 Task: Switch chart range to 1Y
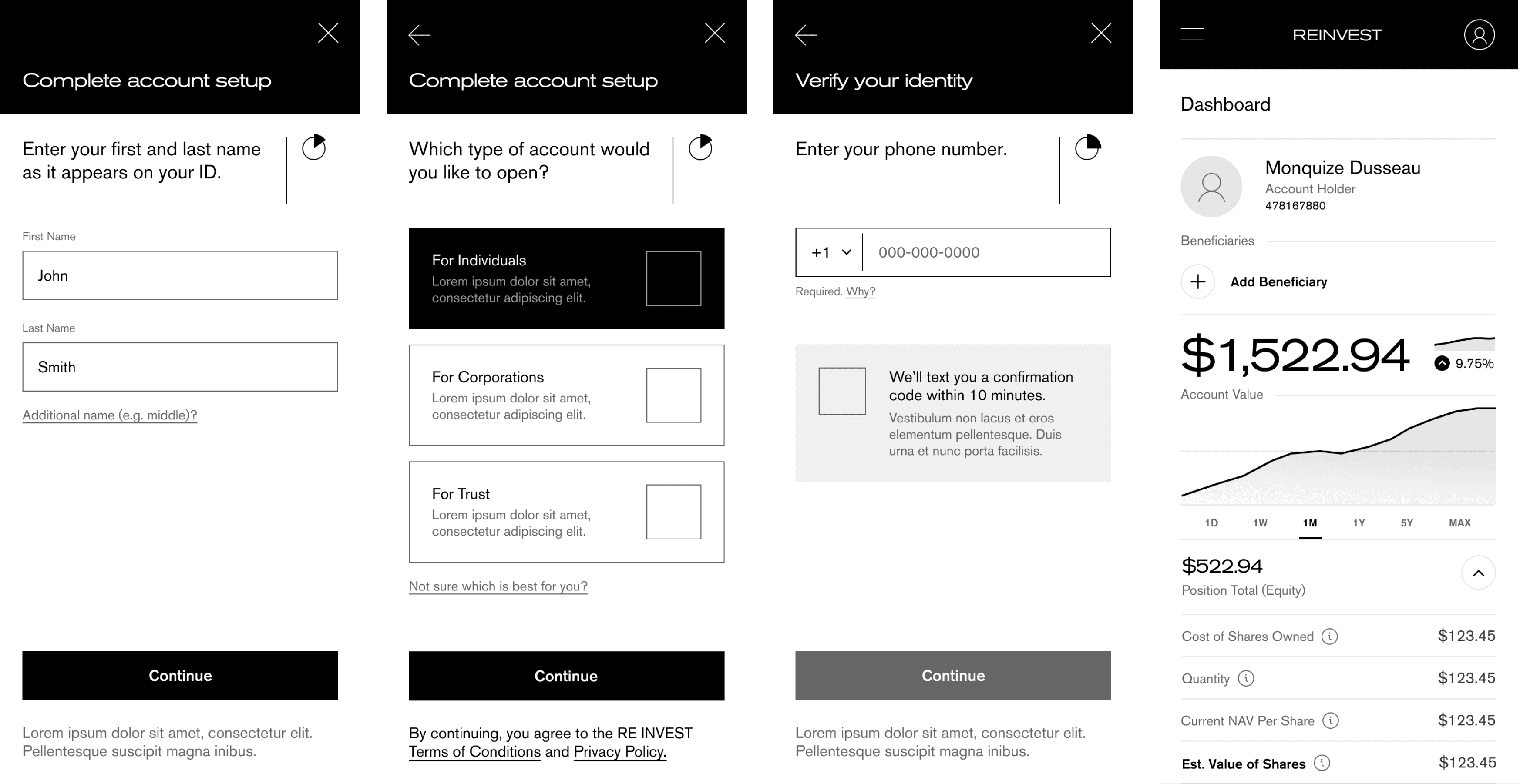(1359, 523)
